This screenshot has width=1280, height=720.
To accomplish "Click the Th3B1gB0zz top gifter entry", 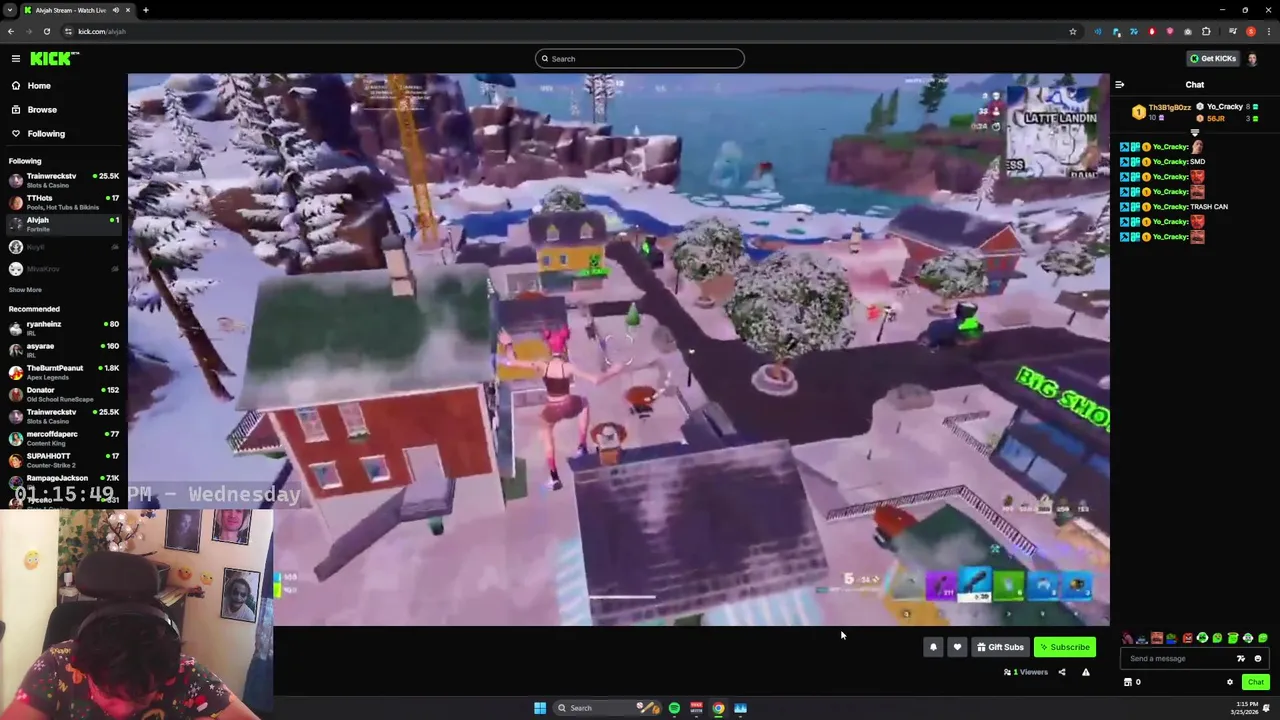I will 1162,111.
